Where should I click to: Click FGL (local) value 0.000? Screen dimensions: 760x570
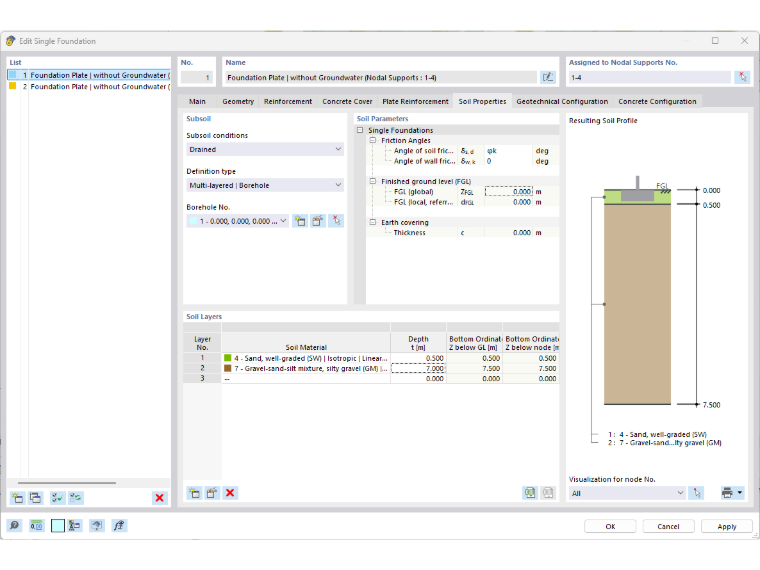[508, 202]
